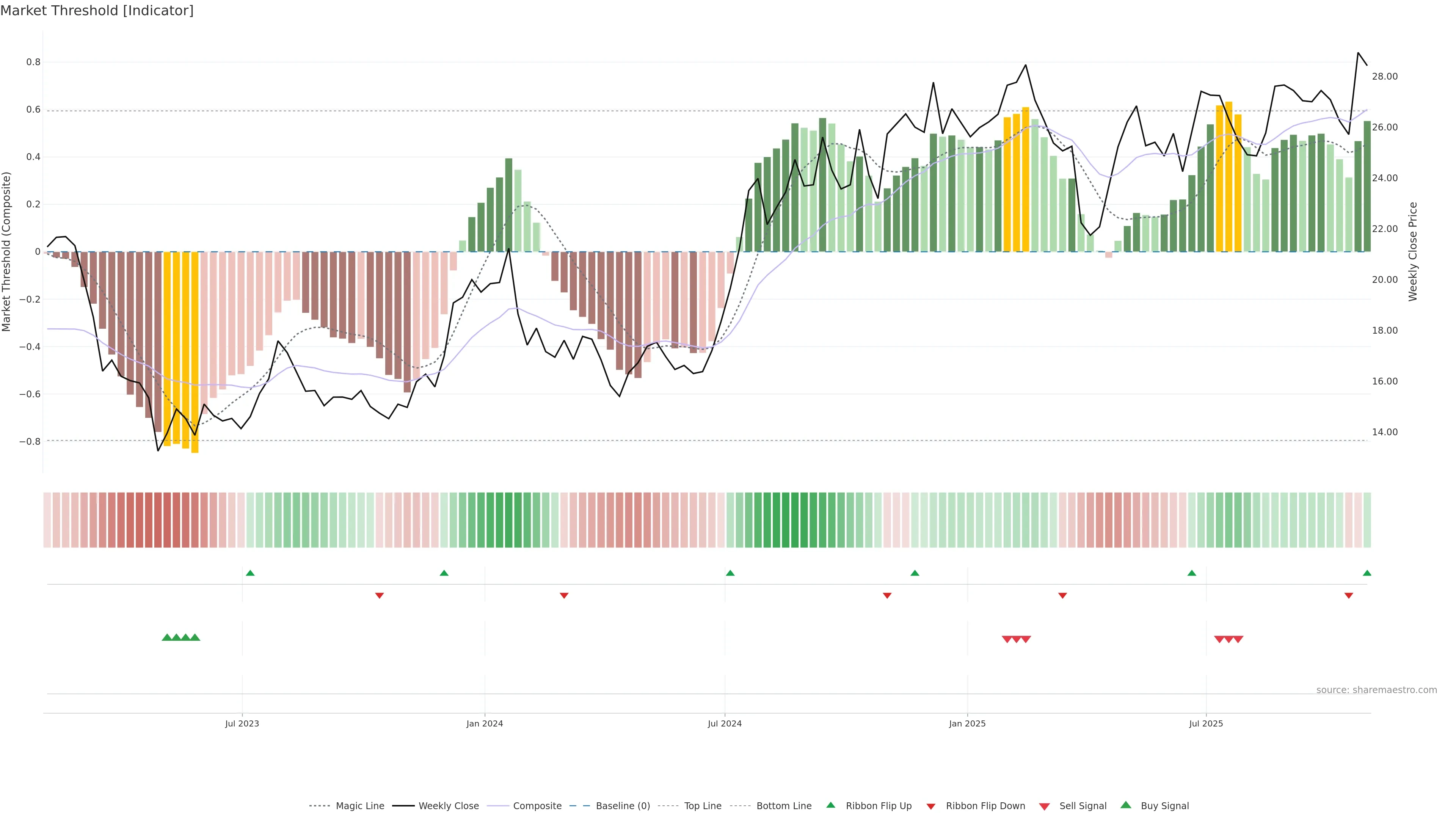Click the Jul 2025 x-axis label

[x=1206, y=723]
